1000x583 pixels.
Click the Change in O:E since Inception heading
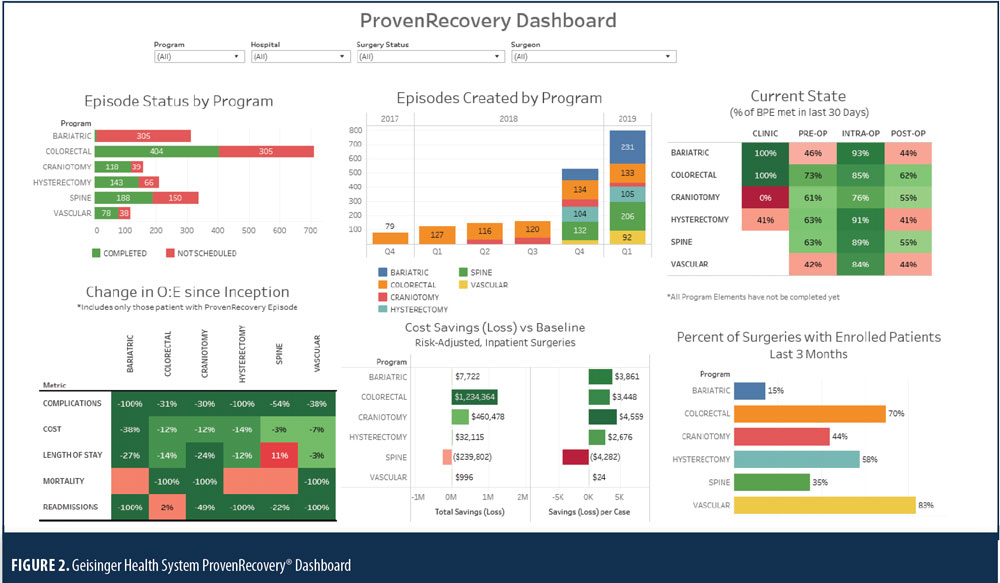click(188, 292)
